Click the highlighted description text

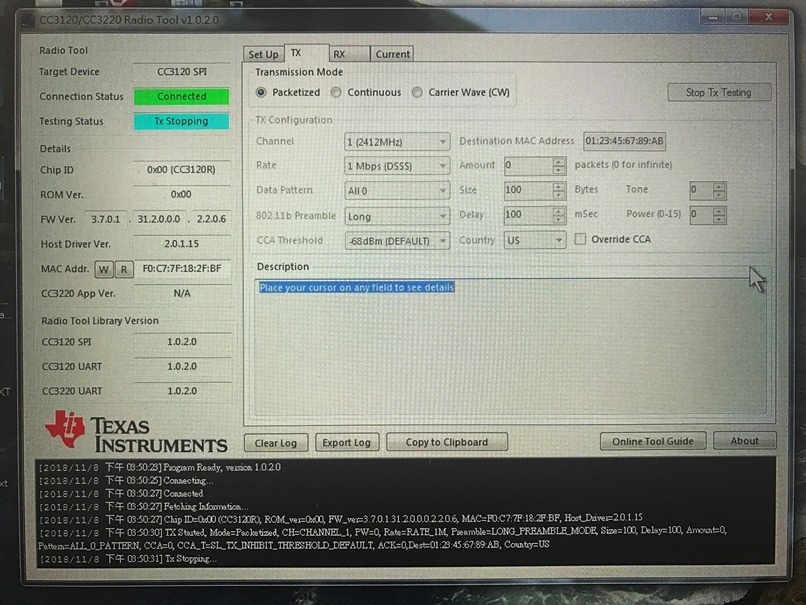point(357,287)
